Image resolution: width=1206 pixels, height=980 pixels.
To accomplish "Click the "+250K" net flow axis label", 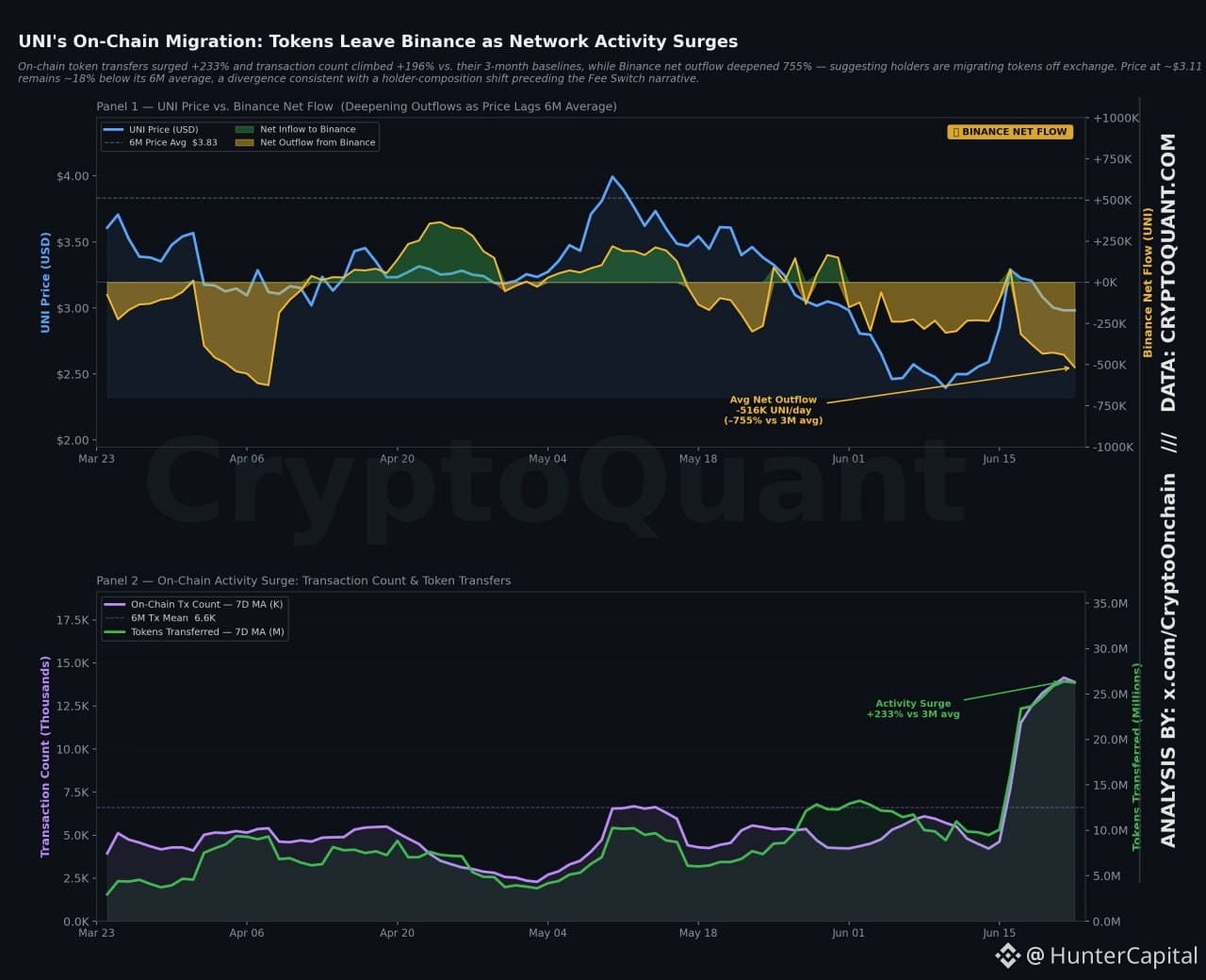I will (1113, 241).
